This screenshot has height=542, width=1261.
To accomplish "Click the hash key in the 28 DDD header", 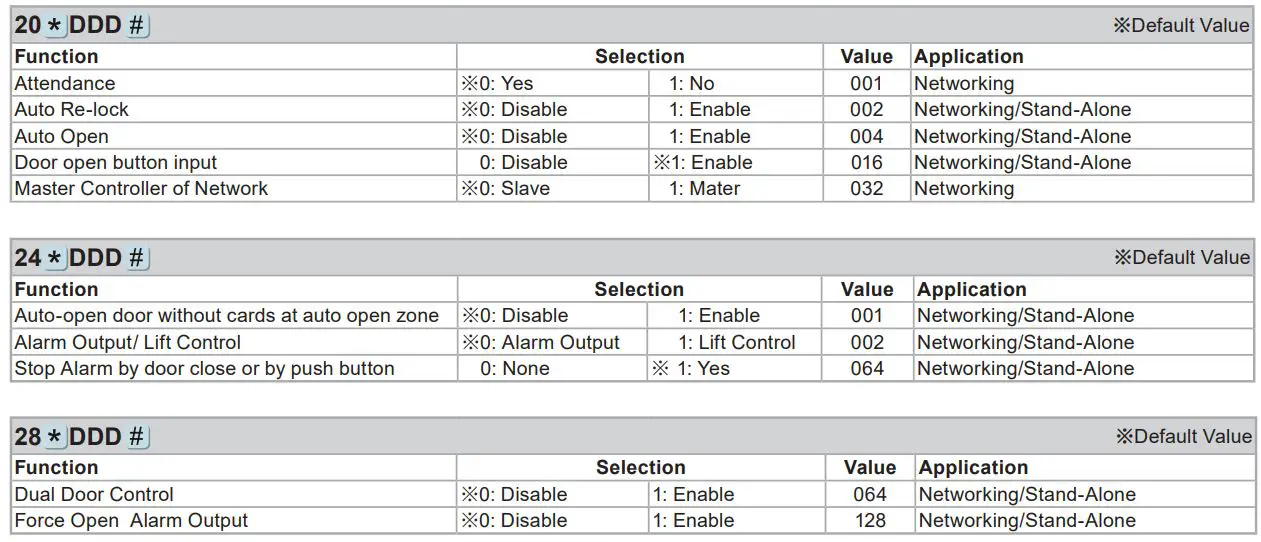I will (x=138, y=437).
